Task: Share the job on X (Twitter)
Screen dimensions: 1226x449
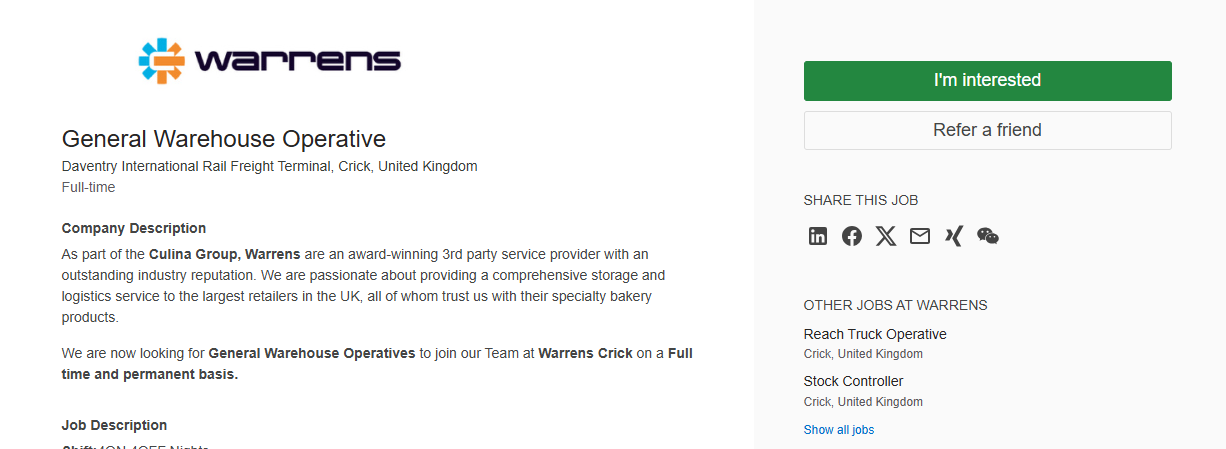Action: click(886, 236)
